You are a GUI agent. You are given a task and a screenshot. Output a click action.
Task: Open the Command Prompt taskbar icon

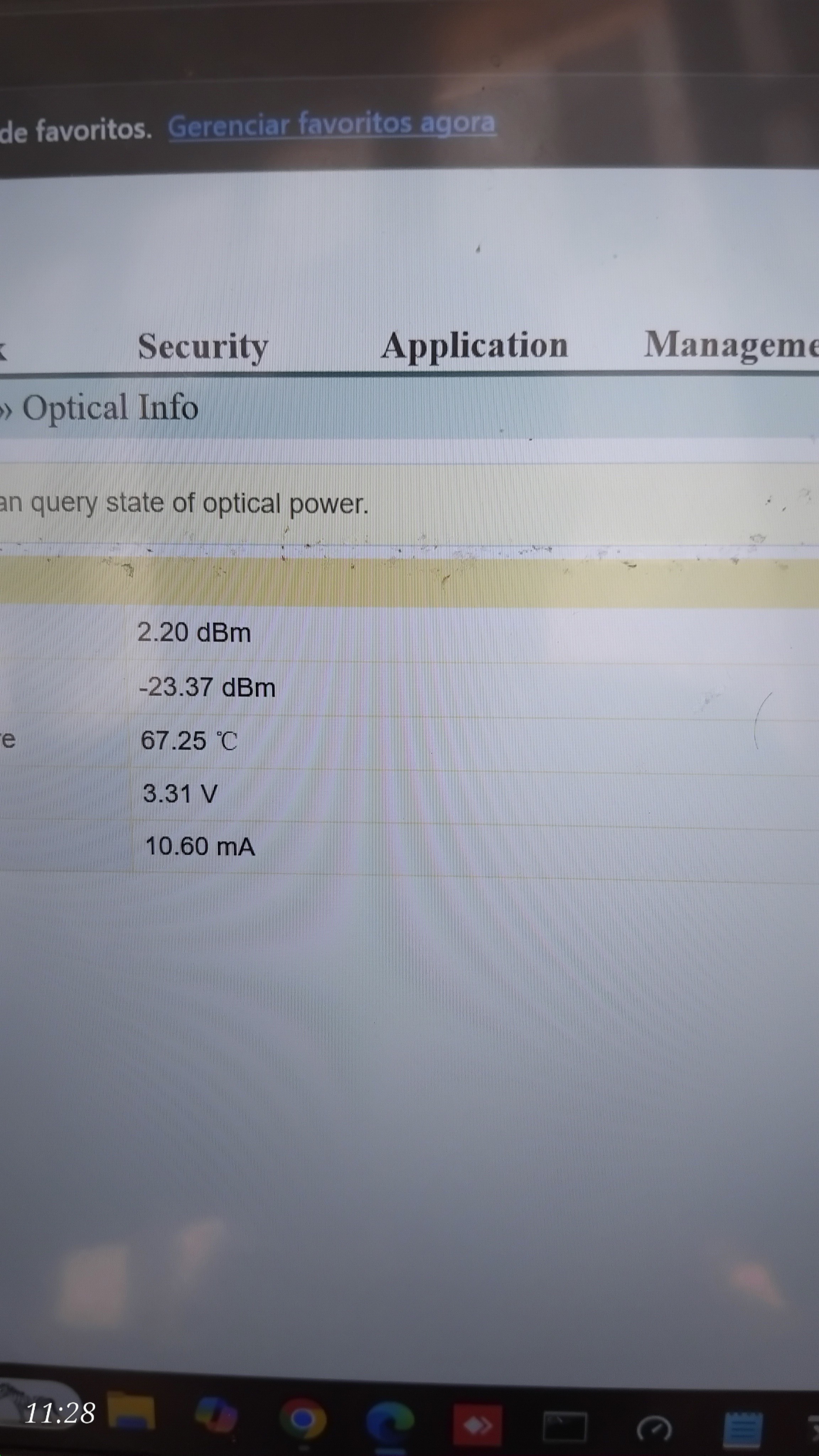[564, 1426]
